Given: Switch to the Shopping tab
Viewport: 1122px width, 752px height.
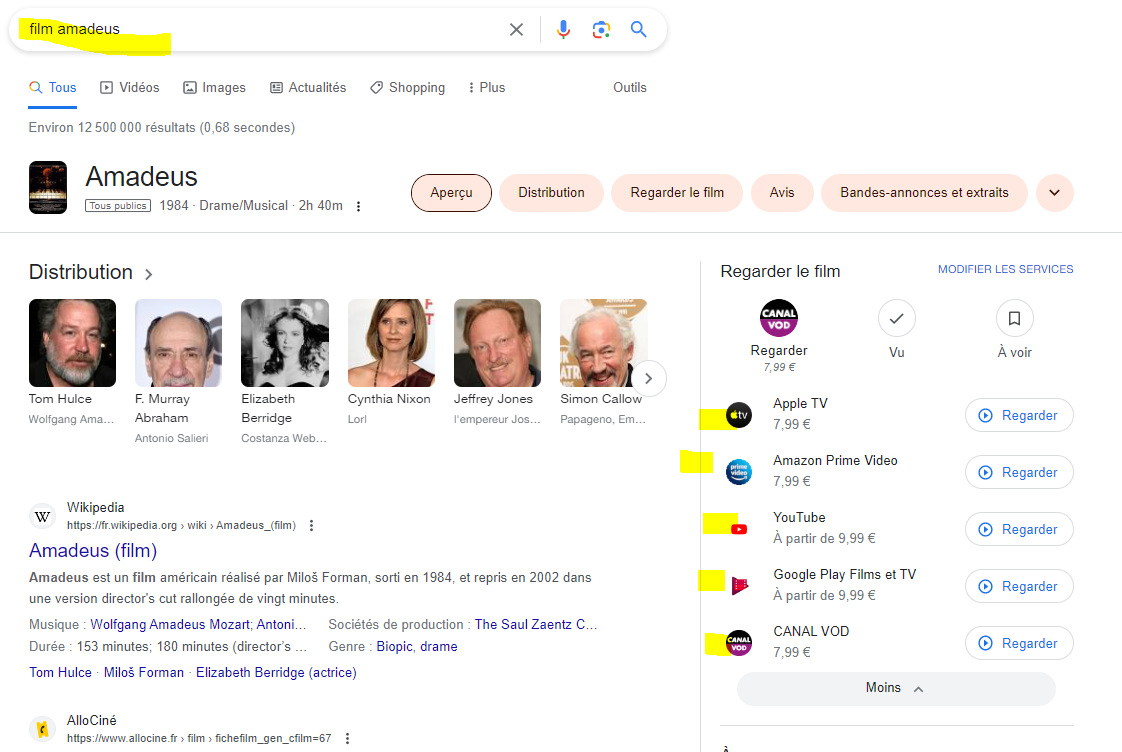Looking at the screenshot, I should [x=407, y=87].
